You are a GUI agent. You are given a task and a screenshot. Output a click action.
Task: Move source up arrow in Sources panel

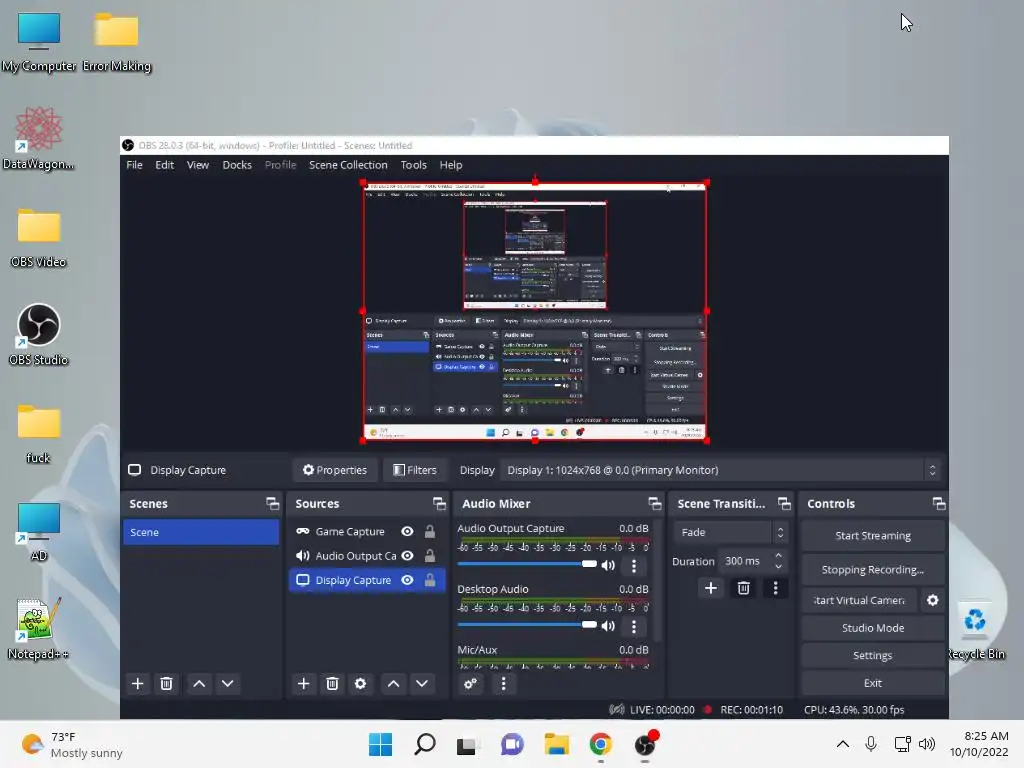393,684
